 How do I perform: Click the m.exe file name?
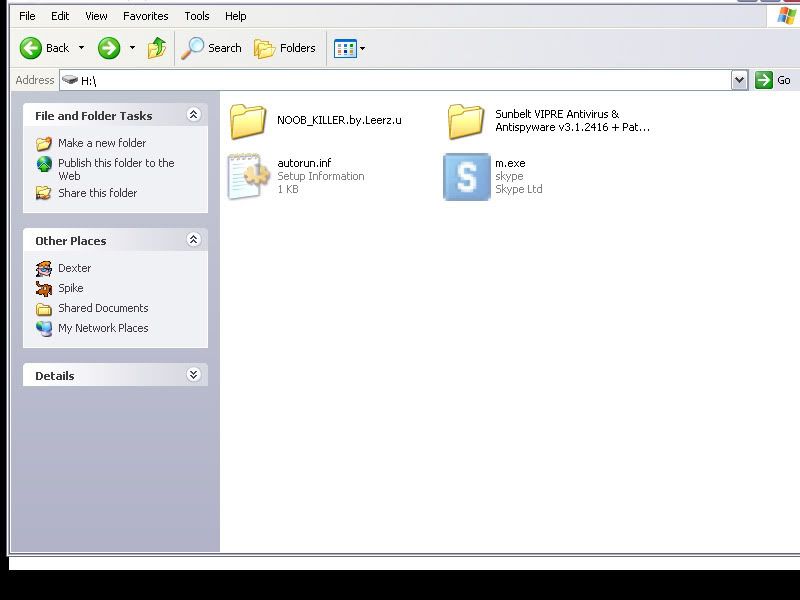(510, 163)
